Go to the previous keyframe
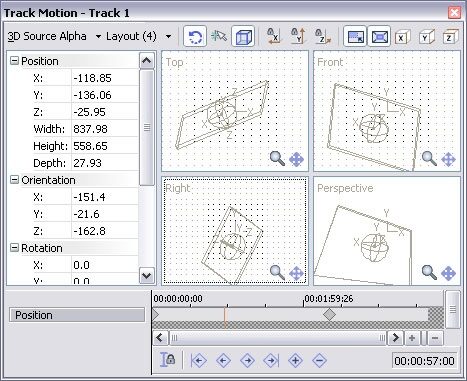Viewport: 467px width, 381px height. point(223,360)
